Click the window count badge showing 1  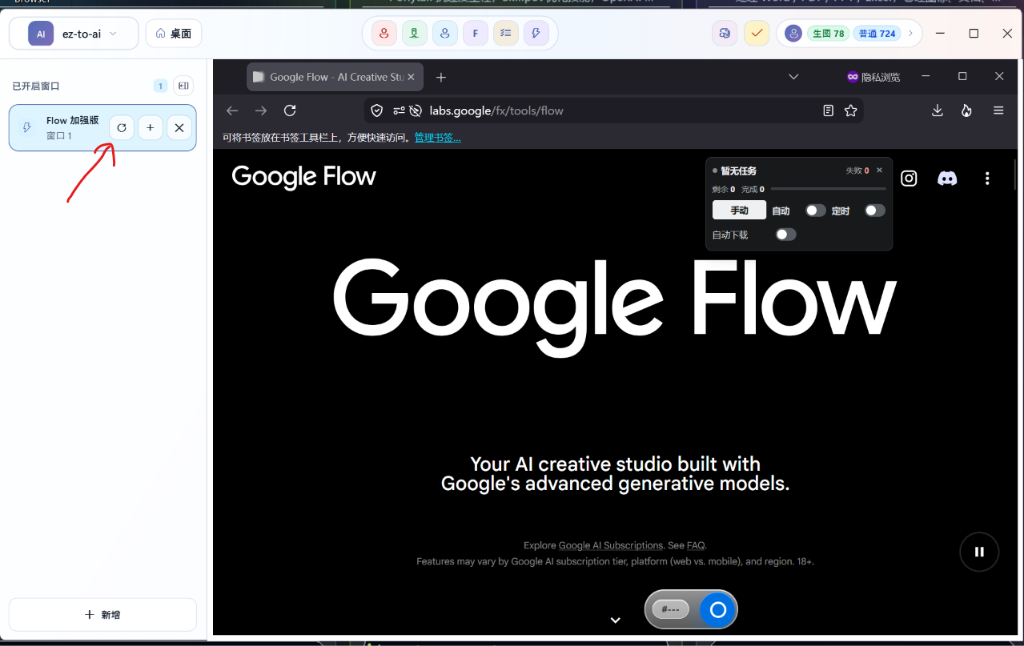click(161, 86)
